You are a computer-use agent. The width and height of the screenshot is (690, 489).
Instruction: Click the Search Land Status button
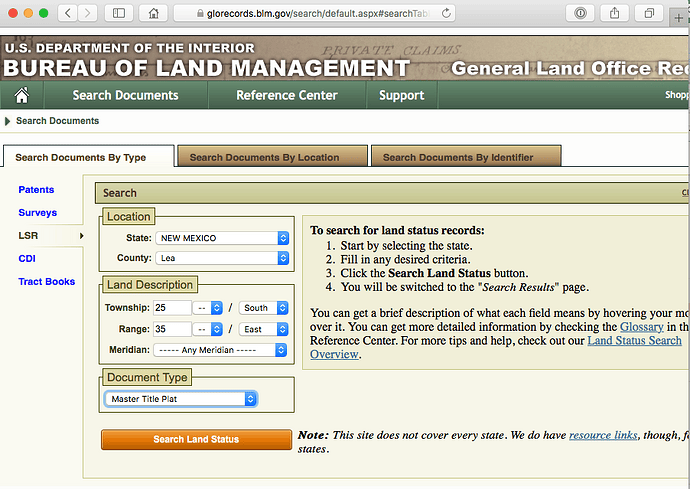(x=196, y=439)
